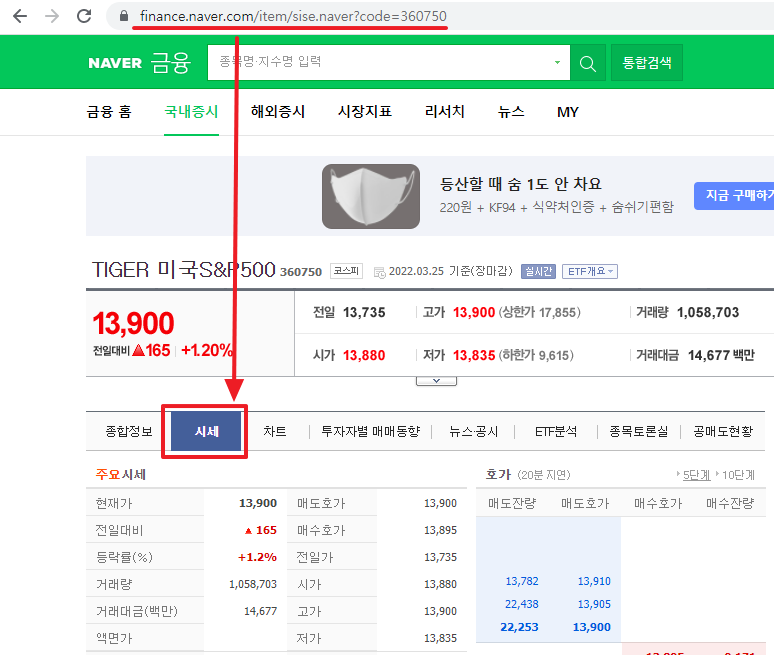
Task: Click the 등락률 +1.2% table cell
Action: [x=257, y=557]
